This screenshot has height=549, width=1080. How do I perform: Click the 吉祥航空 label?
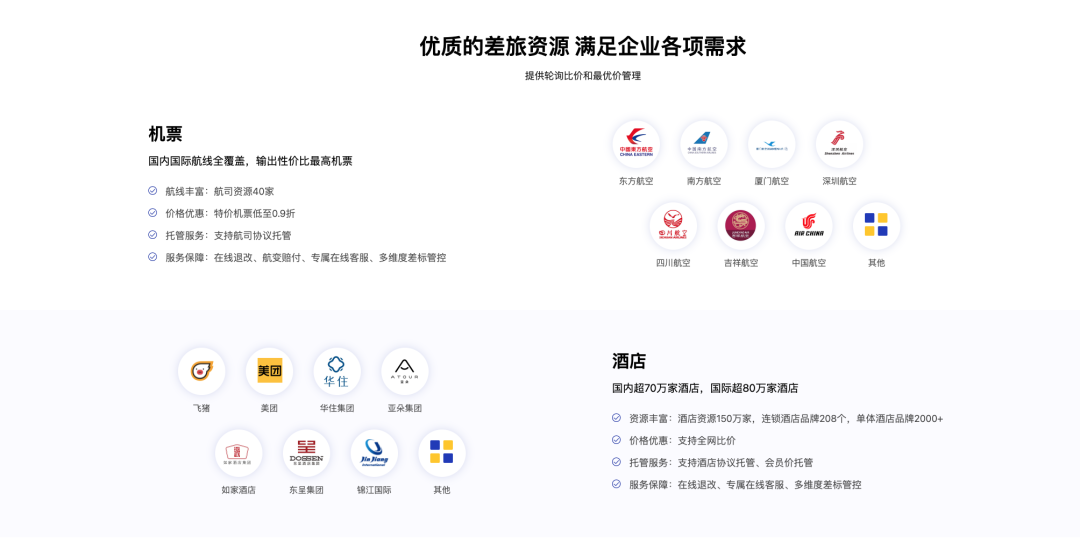[740, 263]
